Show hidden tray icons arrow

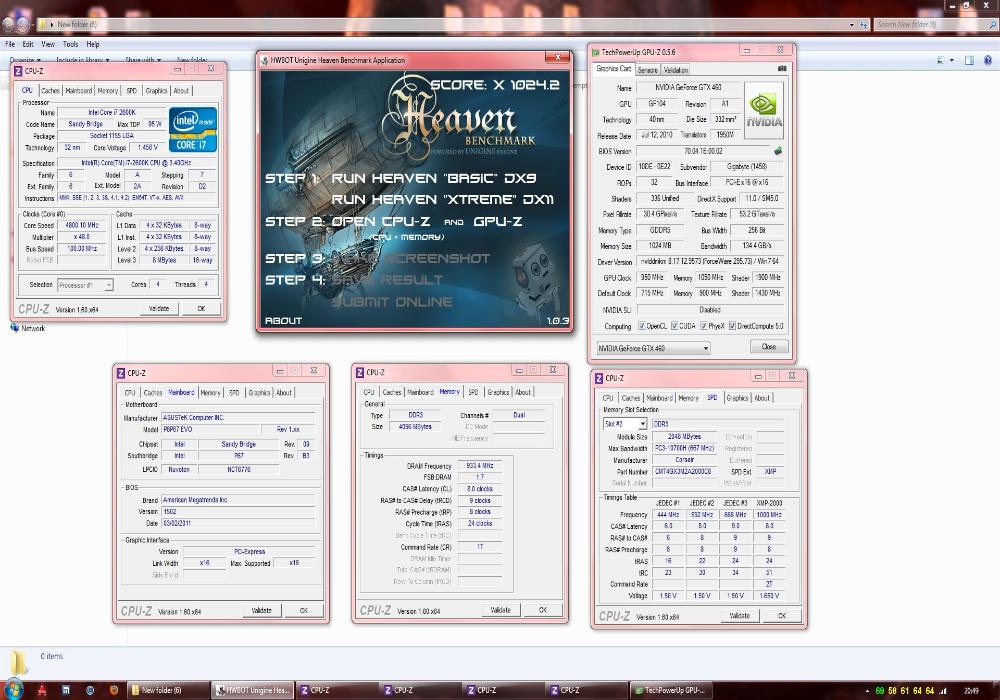[x=867, y=690]
